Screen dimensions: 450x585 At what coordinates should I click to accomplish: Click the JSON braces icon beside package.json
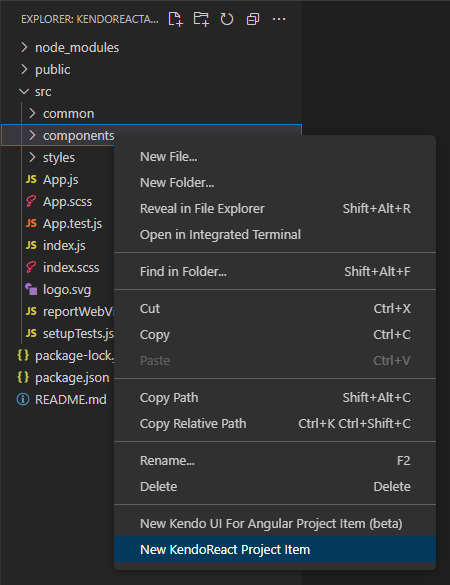(x=23, y=377)
